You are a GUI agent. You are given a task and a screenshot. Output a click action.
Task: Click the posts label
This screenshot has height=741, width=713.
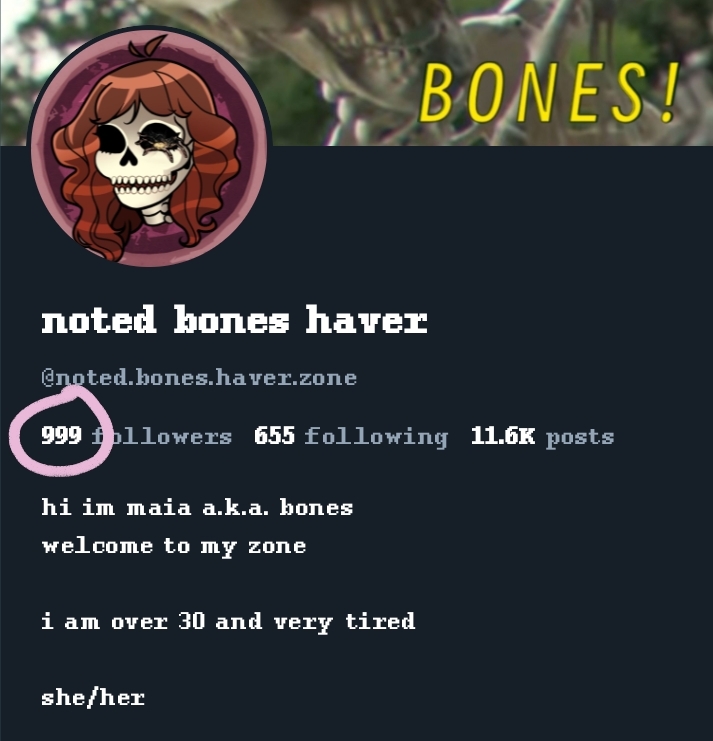(x=580, y=438)
